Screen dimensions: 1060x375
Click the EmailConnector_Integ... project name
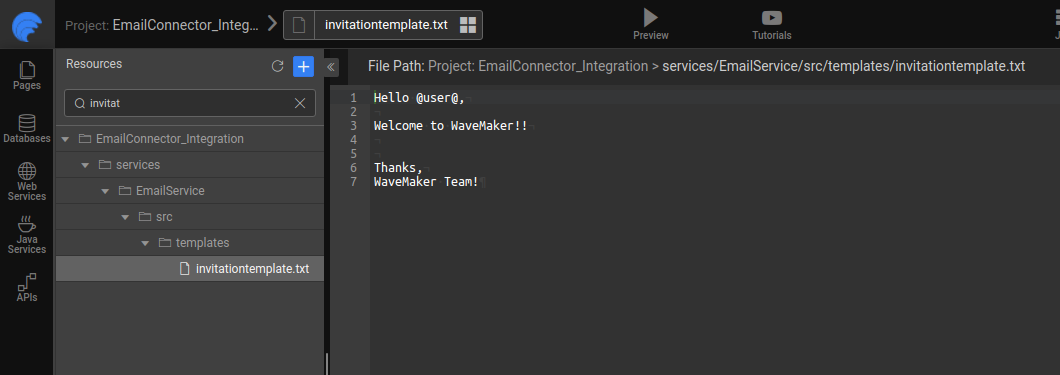tap(185, 25)
